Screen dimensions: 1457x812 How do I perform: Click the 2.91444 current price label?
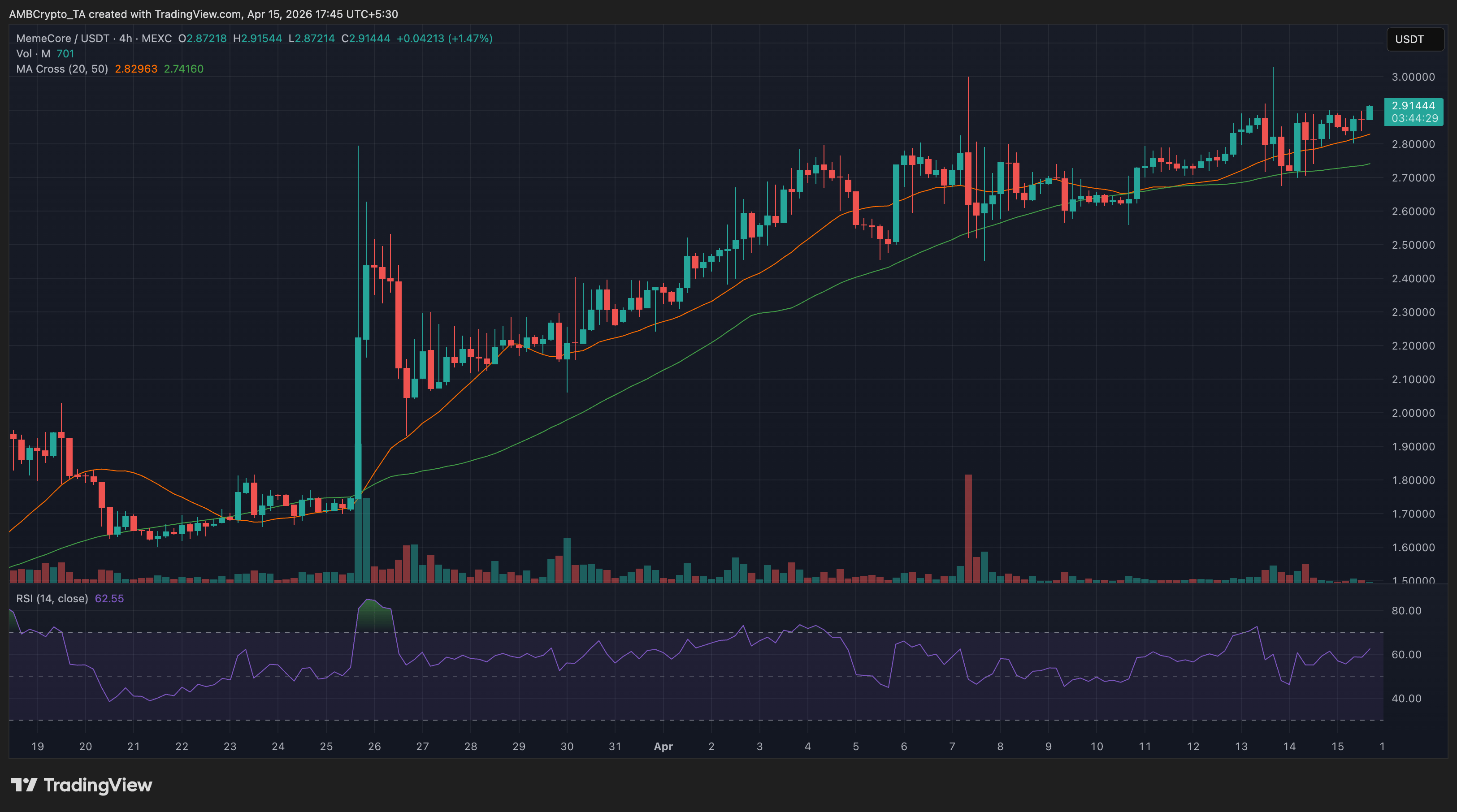click(1413, 106)
